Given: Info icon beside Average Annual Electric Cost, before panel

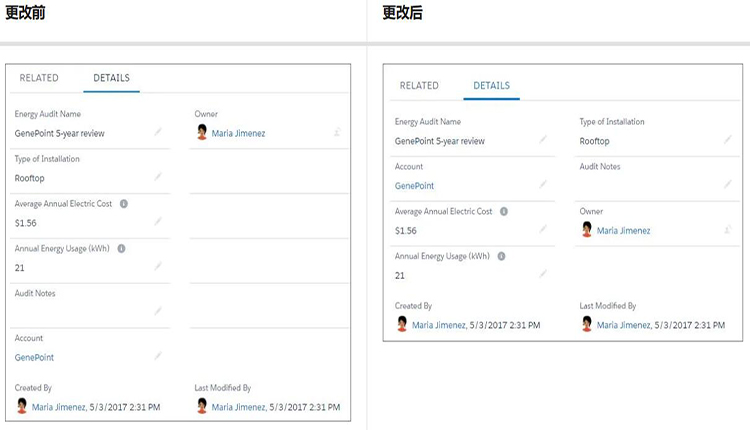Looking at the screenshot, I should click(124, 204).
